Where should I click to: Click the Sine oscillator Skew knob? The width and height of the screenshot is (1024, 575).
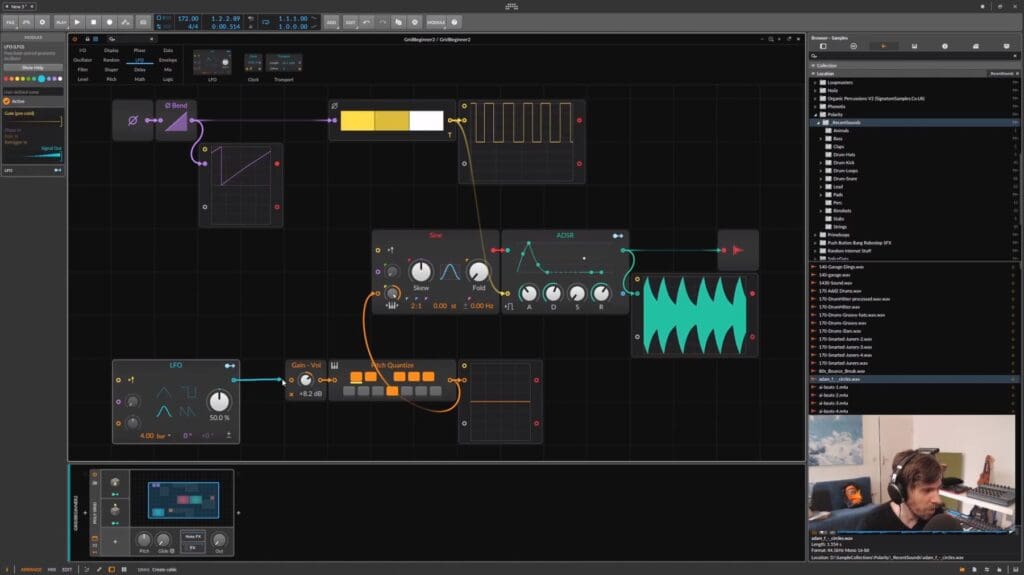(421, 271)
